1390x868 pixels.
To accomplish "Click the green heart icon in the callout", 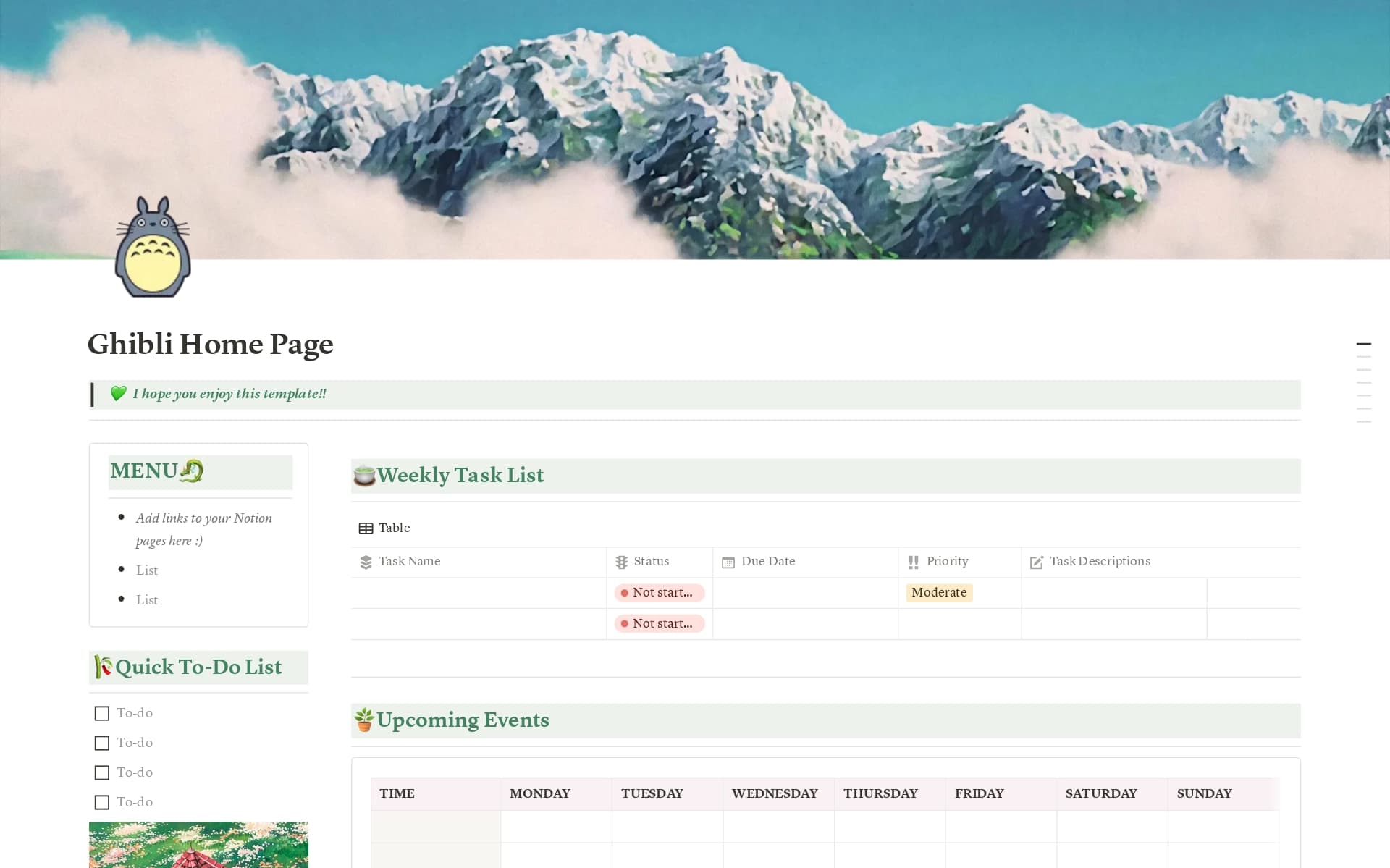I will [119, 395].
